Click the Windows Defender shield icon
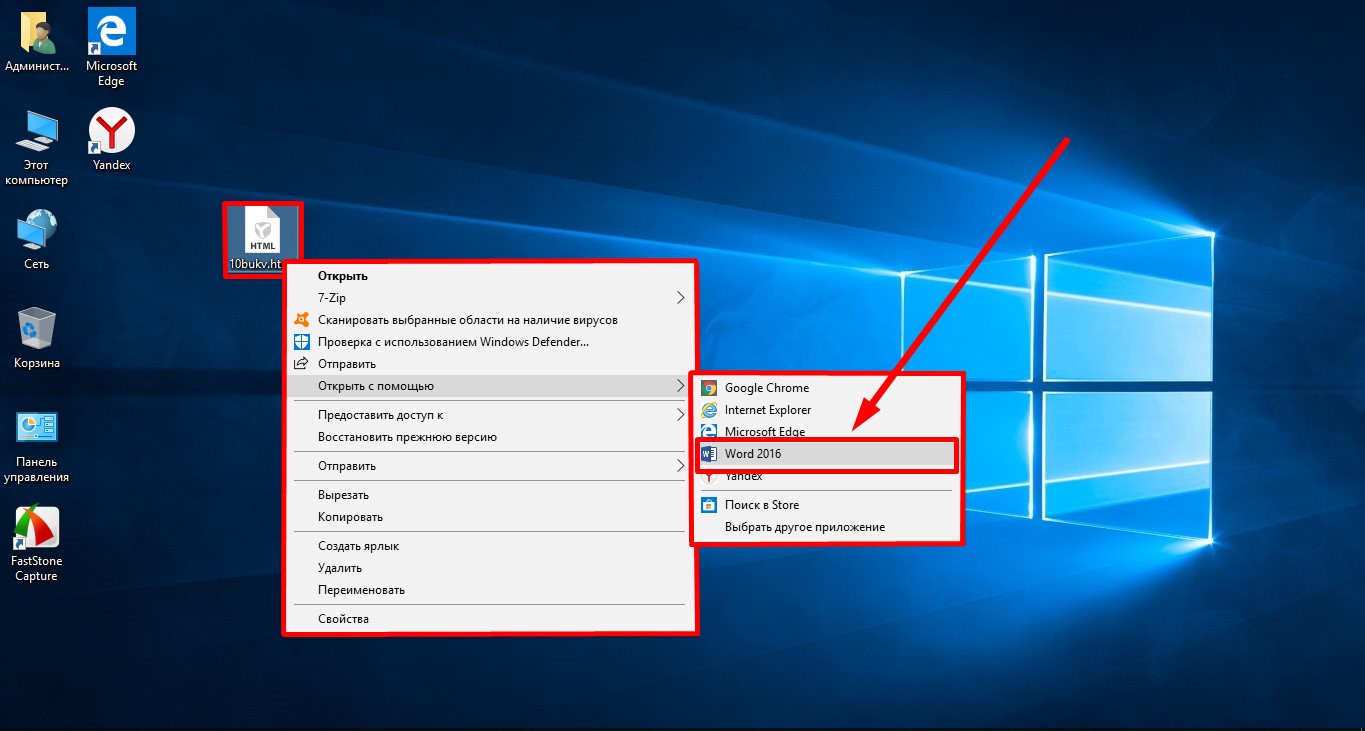1365x731 pixels. tap(301, 342)
